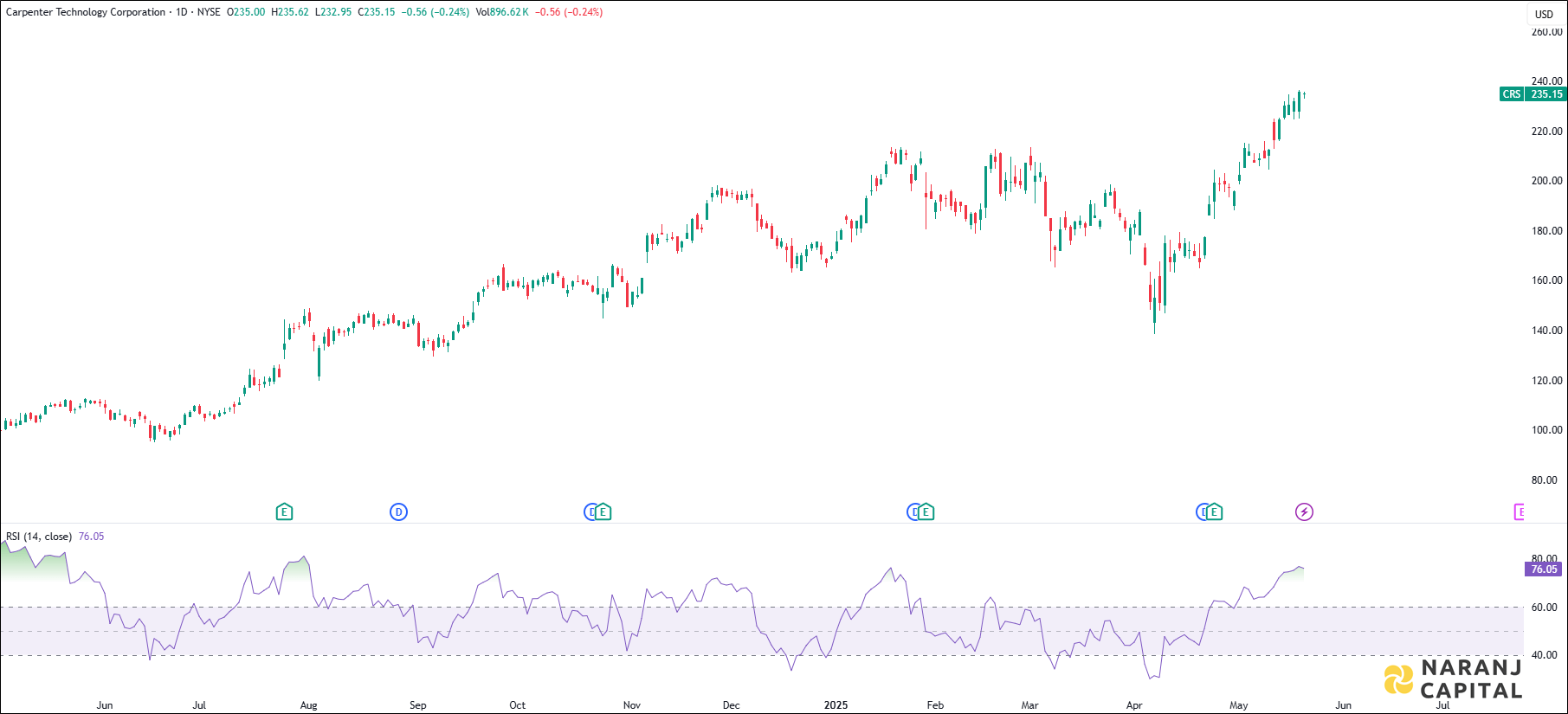The width and height of the screenshot is (1568, 714).
Task: Click the Aug label on time axis
Action: click(309, 705)
